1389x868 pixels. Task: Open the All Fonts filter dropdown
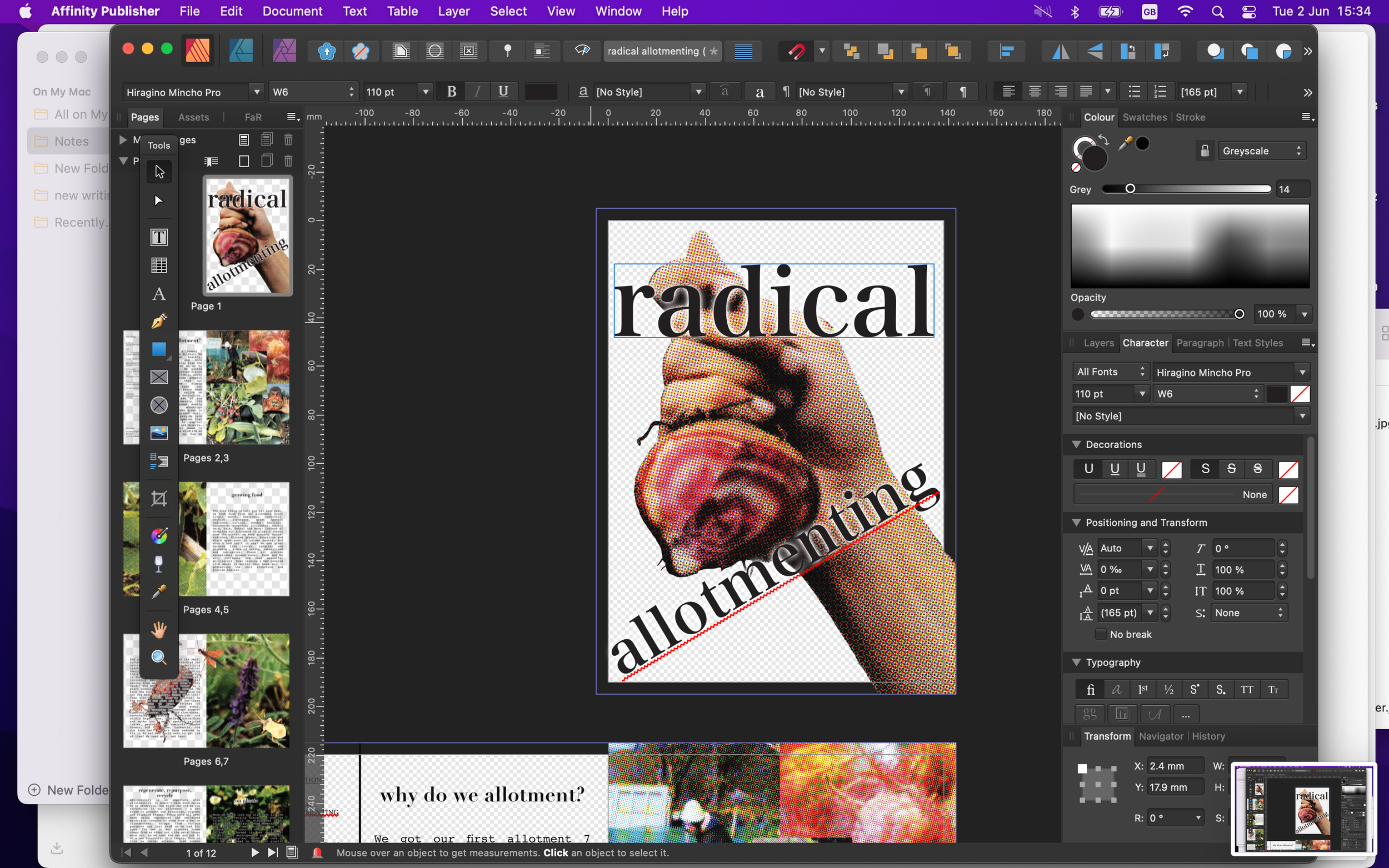(x=1111, y=372)
